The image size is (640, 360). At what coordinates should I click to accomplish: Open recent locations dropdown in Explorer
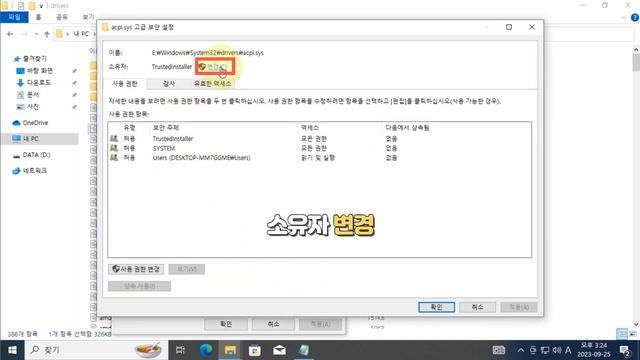click(x=36, y=34)
